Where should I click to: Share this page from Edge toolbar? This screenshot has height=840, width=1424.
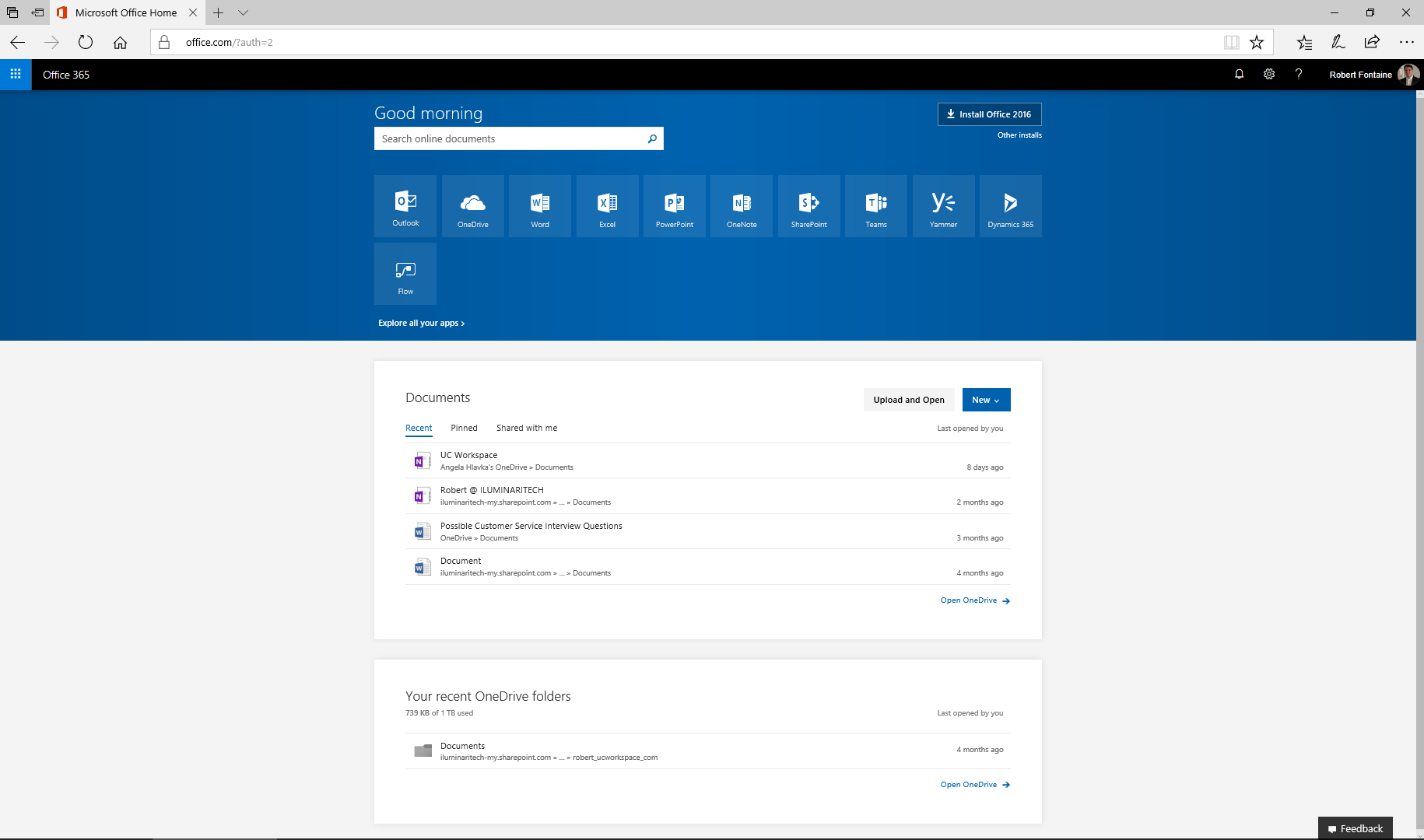coord(1372,42)
